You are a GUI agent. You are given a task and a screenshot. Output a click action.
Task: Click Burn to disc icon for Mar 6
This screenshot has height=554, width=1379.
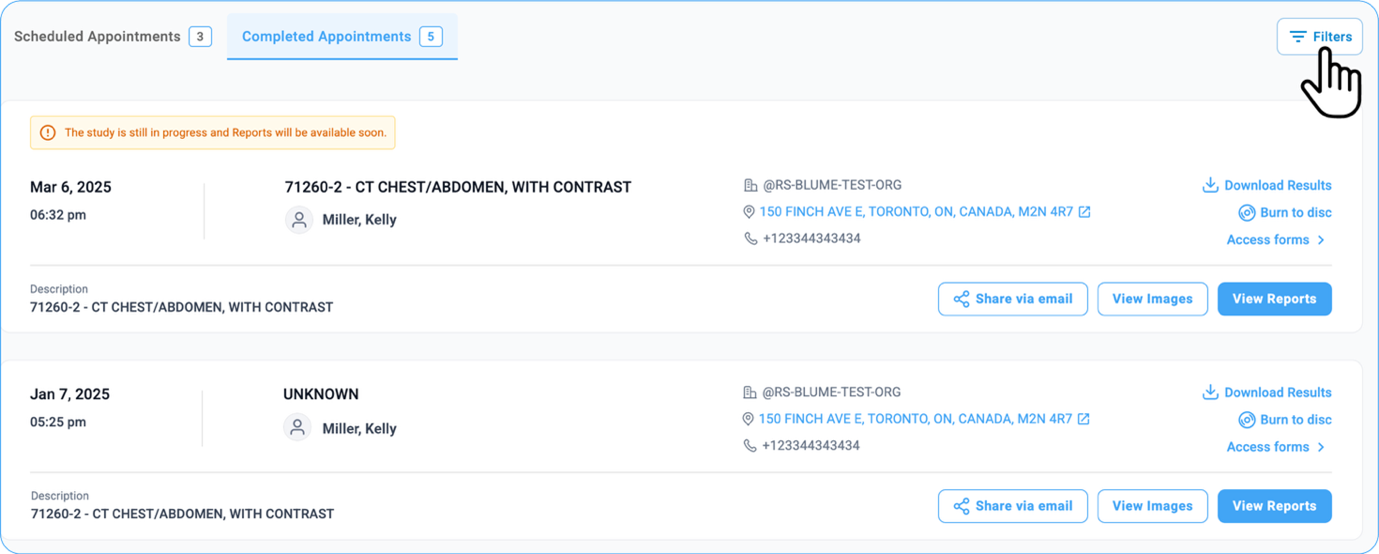pos(1247,212)
